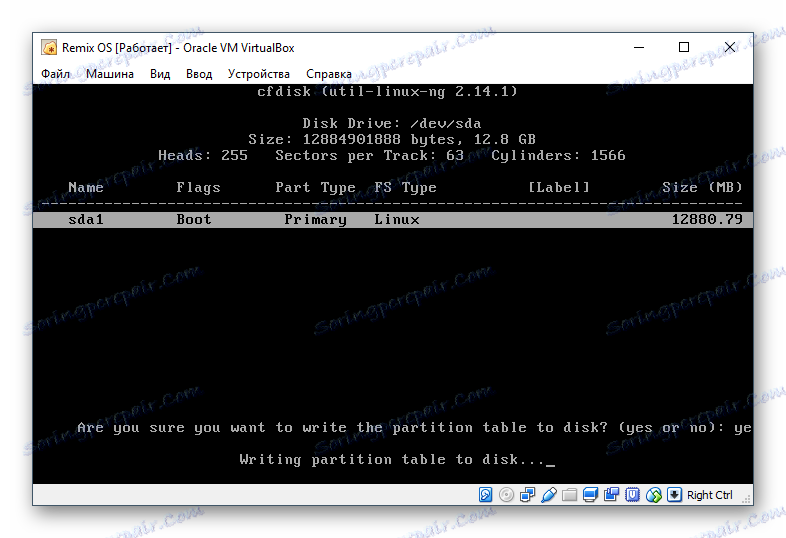Image resolution: width=786 pixels, height=538 pixels.
Task: Close the Remix OS VirtualBox window
Action: coord(730,47)
